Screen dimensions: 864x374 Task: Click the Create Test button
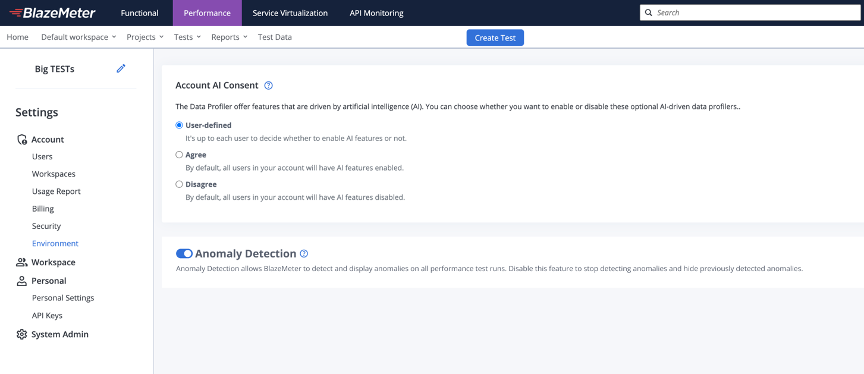tap(495, 38)
